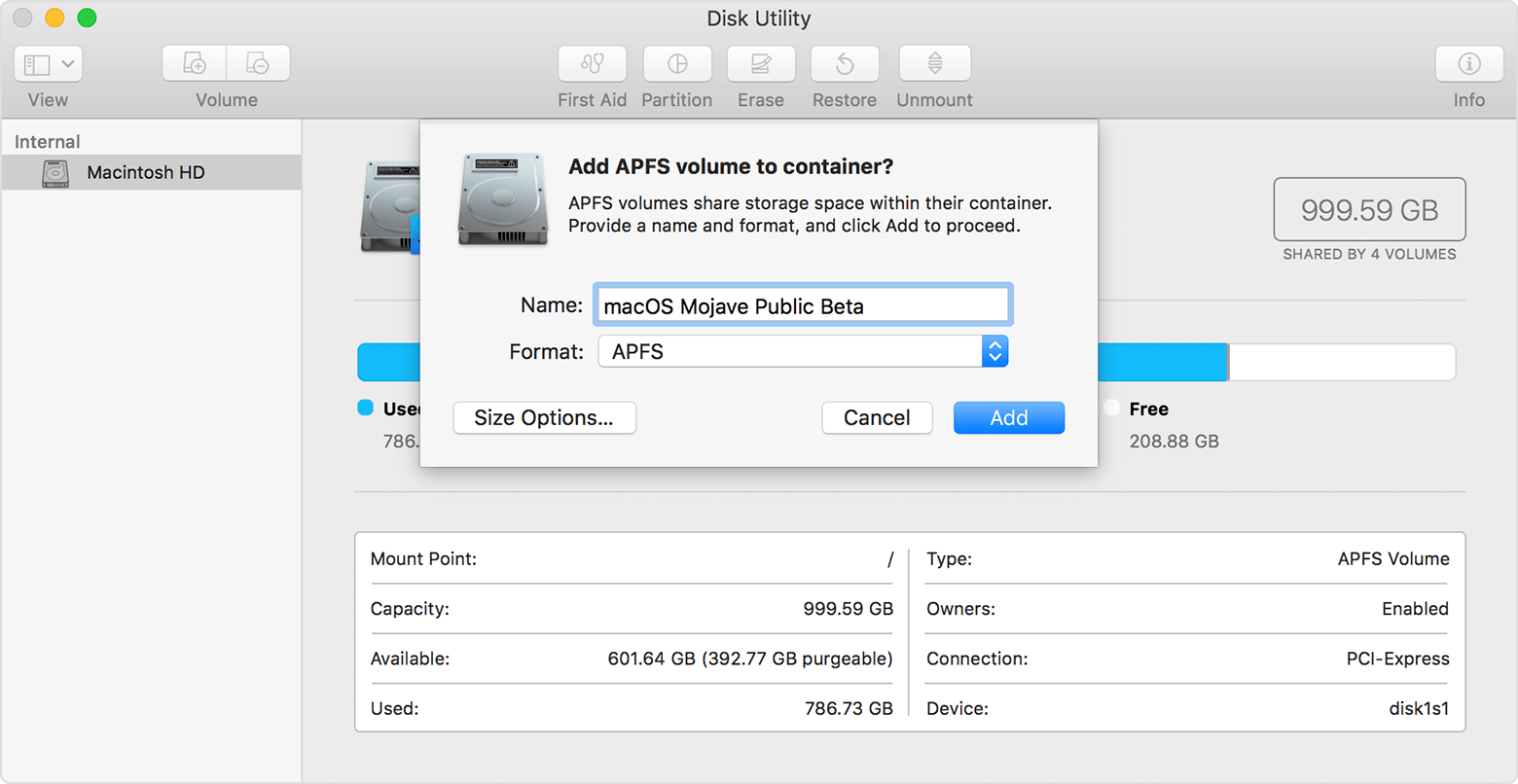Open the View sidebar options icon
Screen dimensions: 1518x784
37,64
